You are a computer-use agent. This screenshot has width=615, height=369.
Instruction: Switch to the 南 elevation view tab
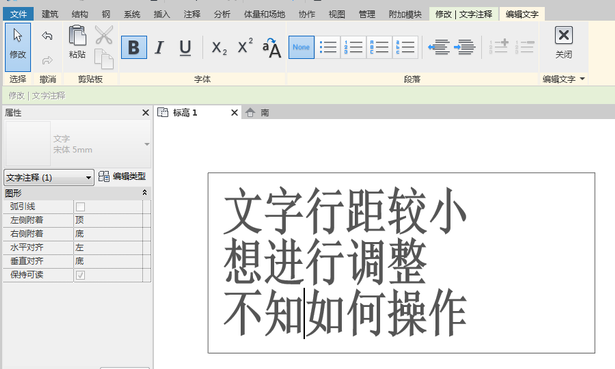(x=258, y=113)
